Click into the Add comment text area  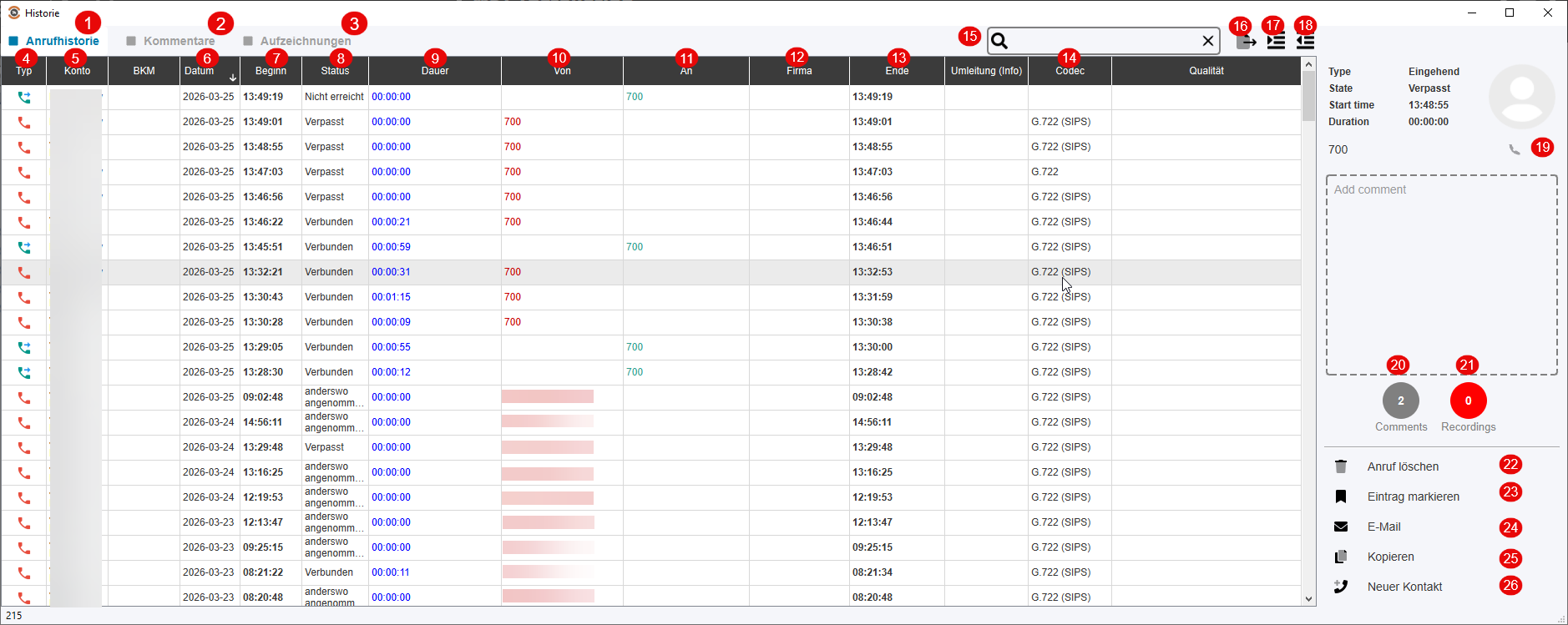click(1442, 275)
